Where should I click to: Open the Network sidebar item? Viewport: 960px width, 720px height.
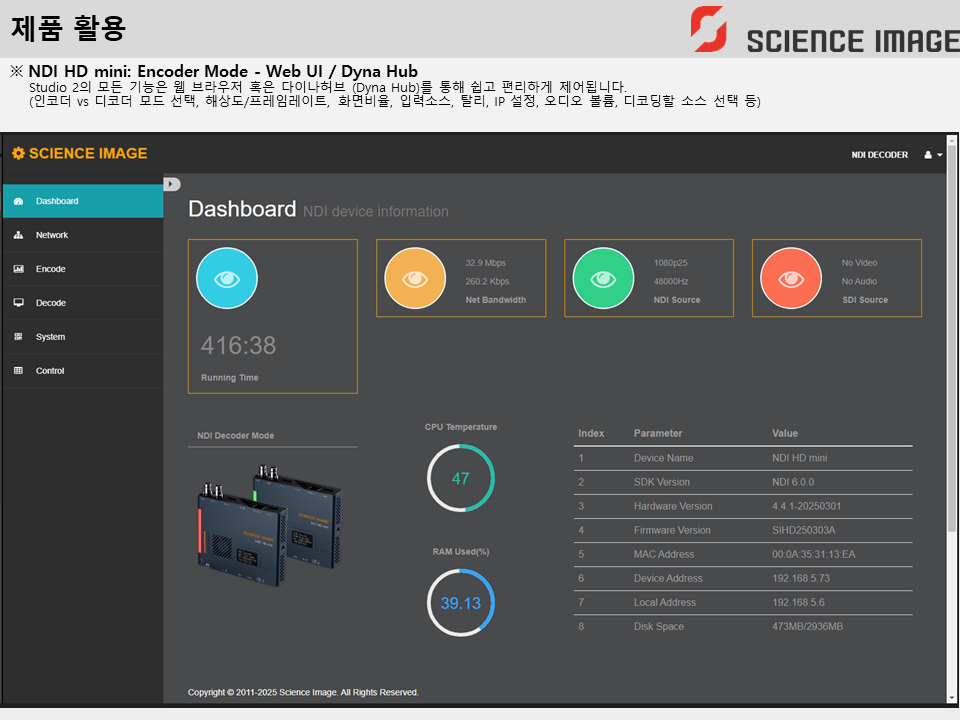point(83,235)
